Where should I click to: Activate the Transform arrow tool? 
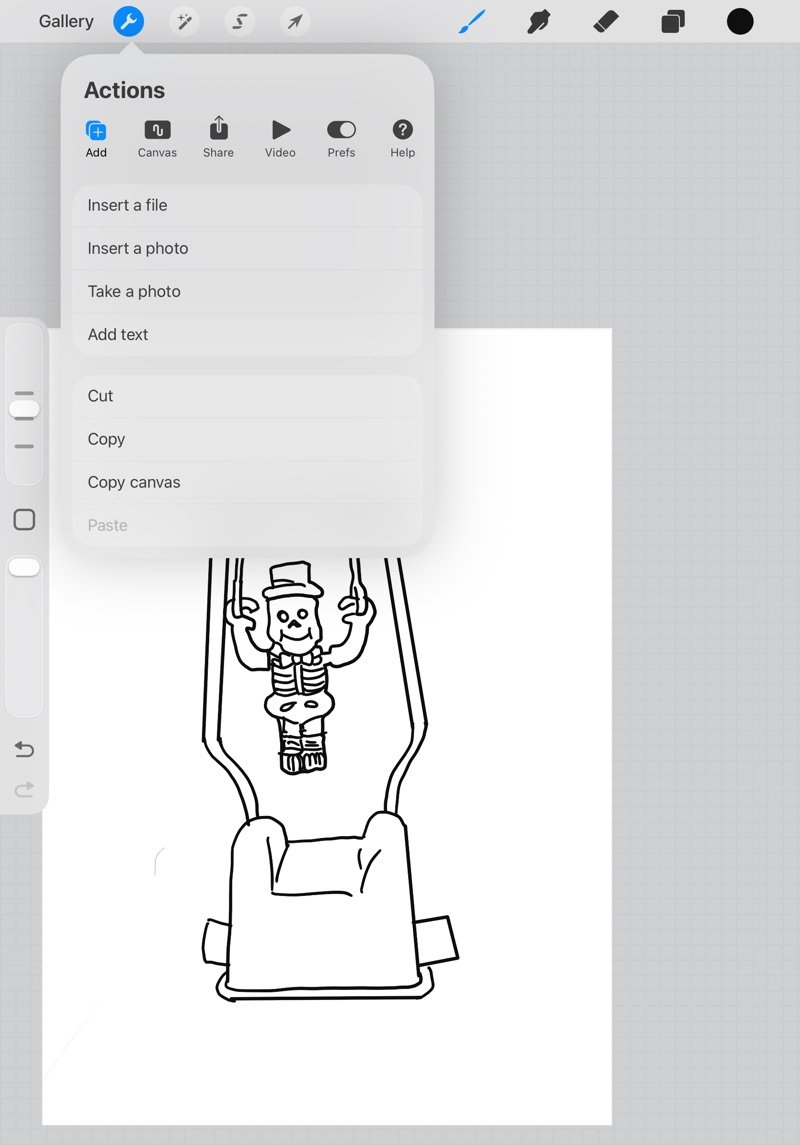pyautogui.click(x=295, y=22)
